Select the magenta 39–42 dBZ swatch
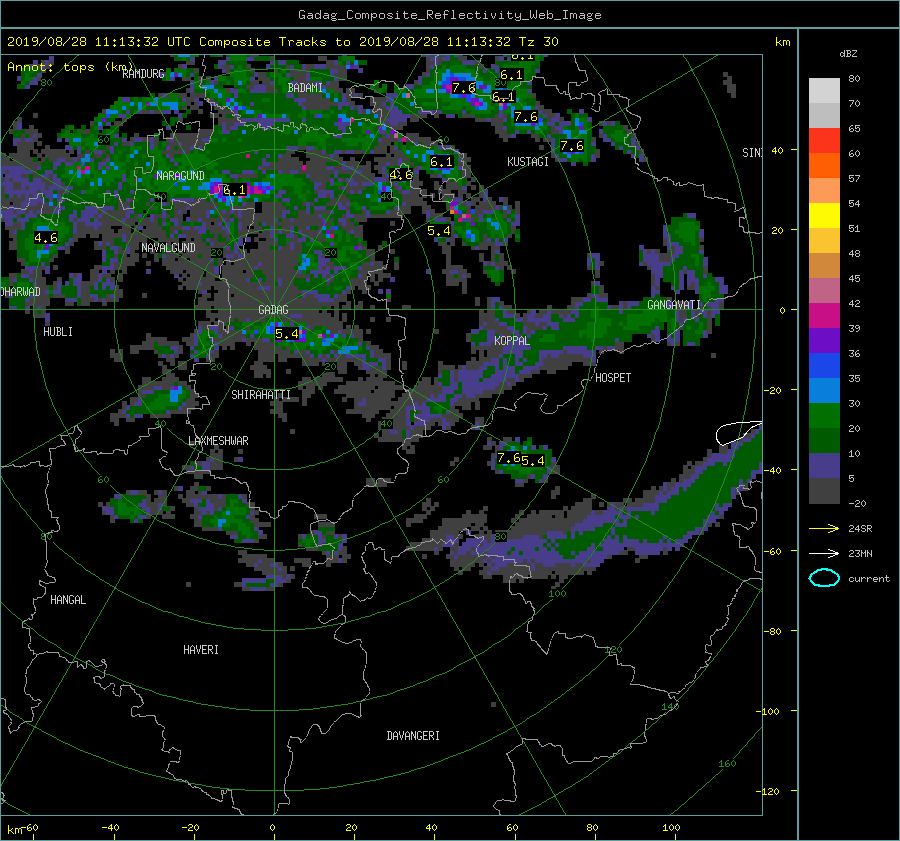The image size is (900, 841). (824, 316)
